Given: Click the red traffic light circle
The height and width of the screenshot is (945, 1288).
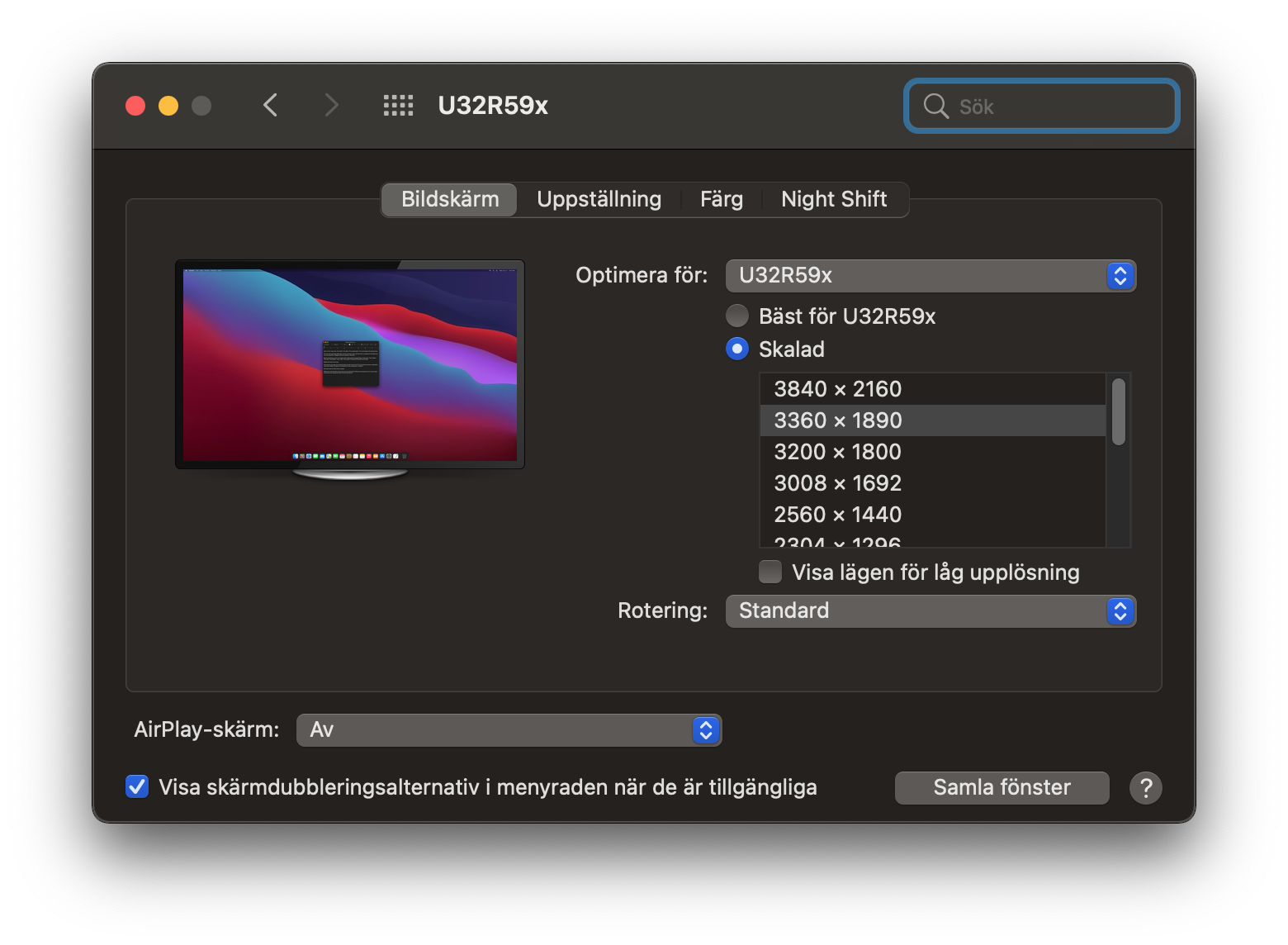Looking at the screenshot, I should coord(135,105).
